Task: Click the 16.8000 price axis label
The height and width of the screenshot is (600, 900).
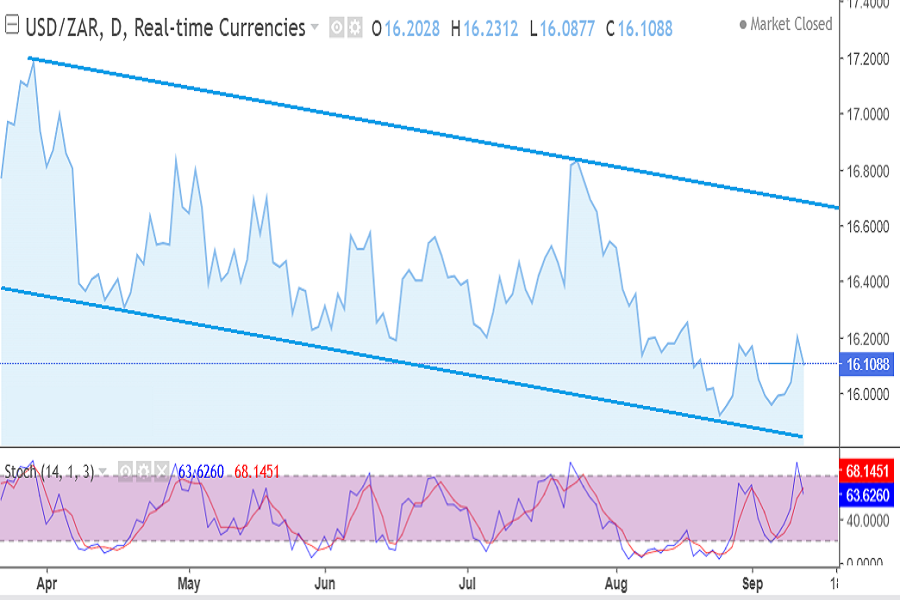Action: click(x=868, y=171)
